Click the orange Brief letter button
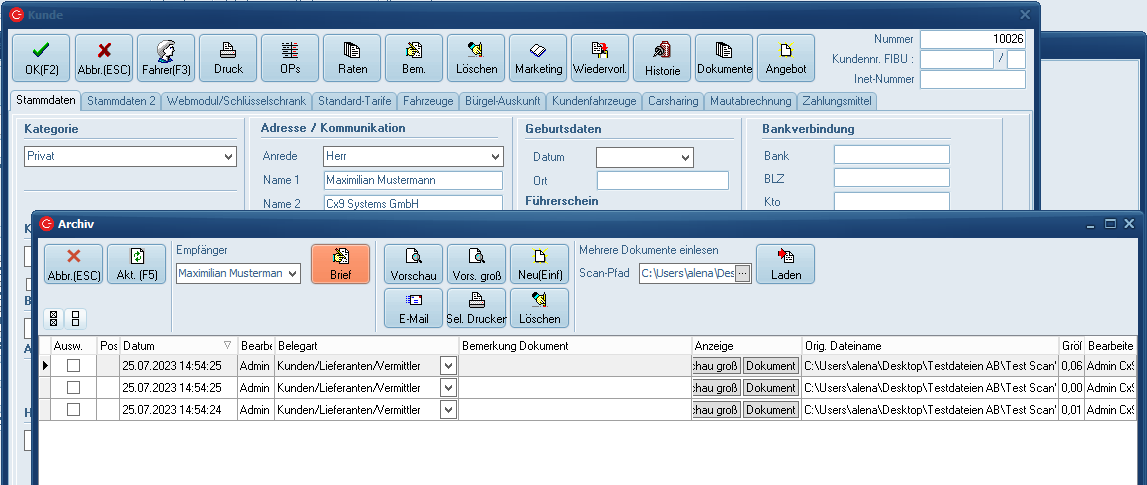Viewport: 1147px width, 485px height. [x=340, y=264]
